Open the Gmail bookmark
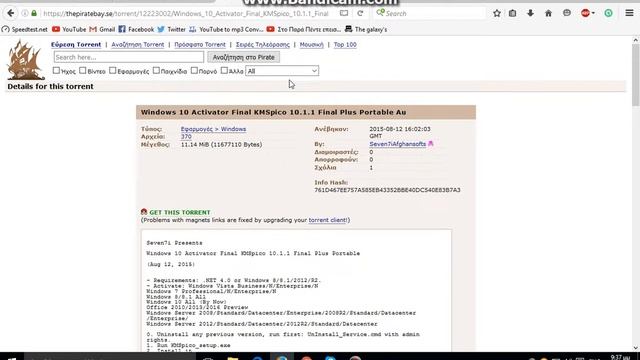Screen dimensions: 640x360 click(x=102, y=29)
